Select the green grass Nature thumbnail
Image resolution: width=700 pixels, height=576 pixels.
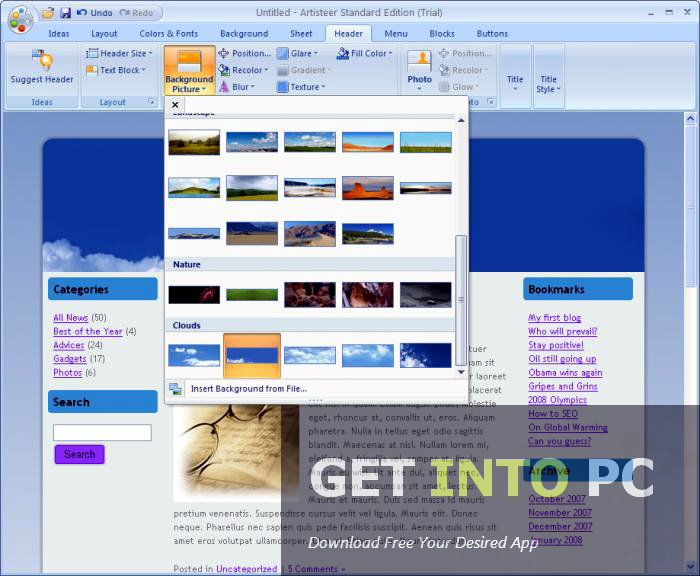[x=252, y=295]
